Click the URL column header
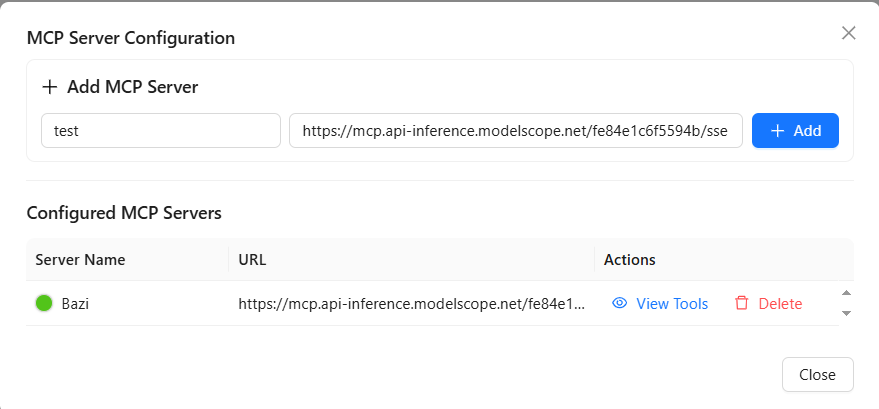Viewport: 879px width, 409px height. click(252, 260)
